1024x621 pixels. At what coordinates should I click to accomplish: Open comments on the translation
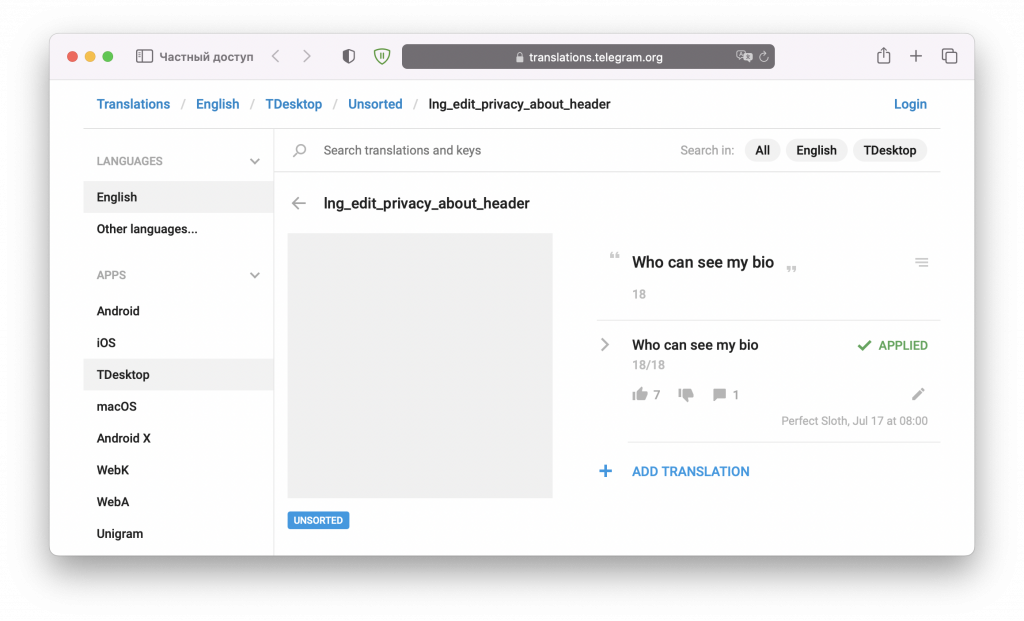click(x=719, y=394)
